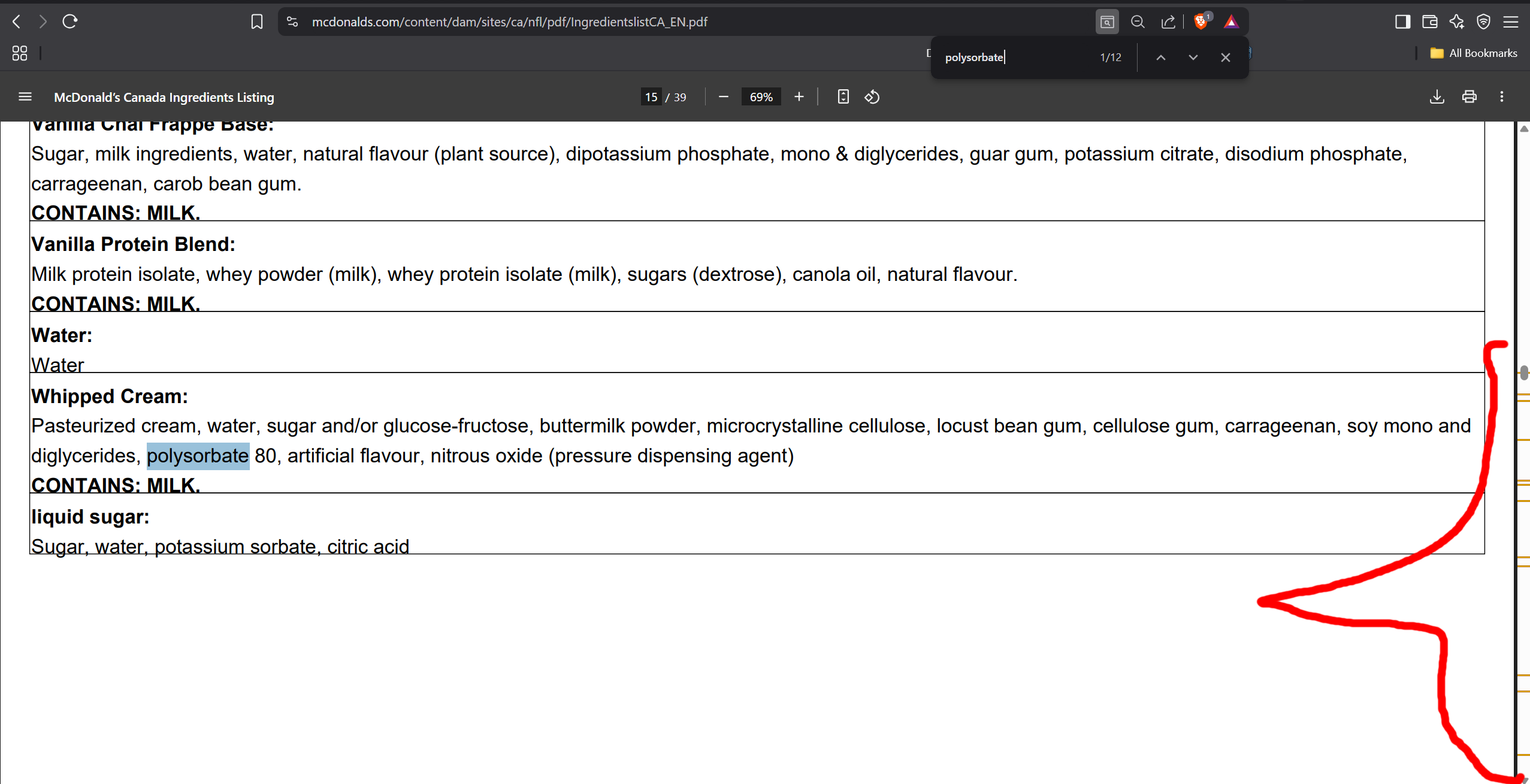Open site information icon in address bar
The image size is (1530, 784).
pyautogui.click(x=292, y=22)
